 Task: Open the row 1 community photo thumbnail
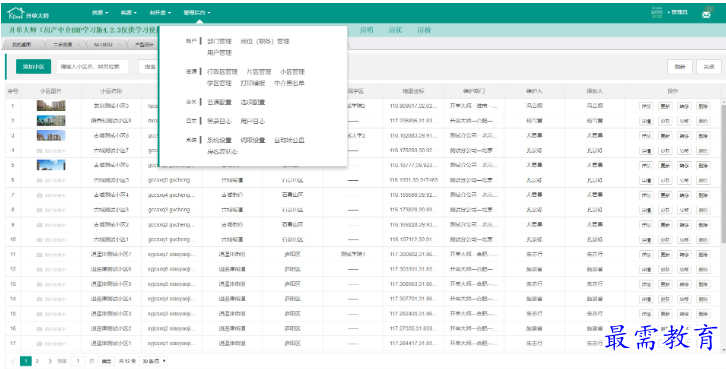51,106
